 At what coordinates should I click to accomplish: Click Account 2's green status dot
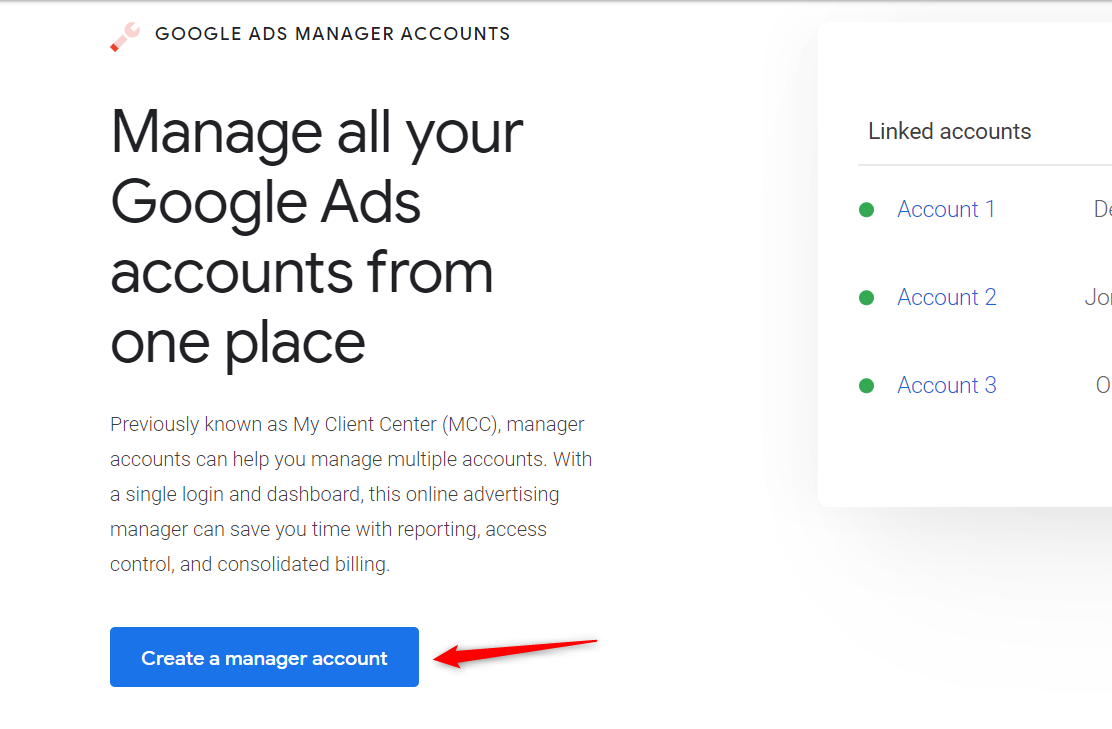[866, 298]
